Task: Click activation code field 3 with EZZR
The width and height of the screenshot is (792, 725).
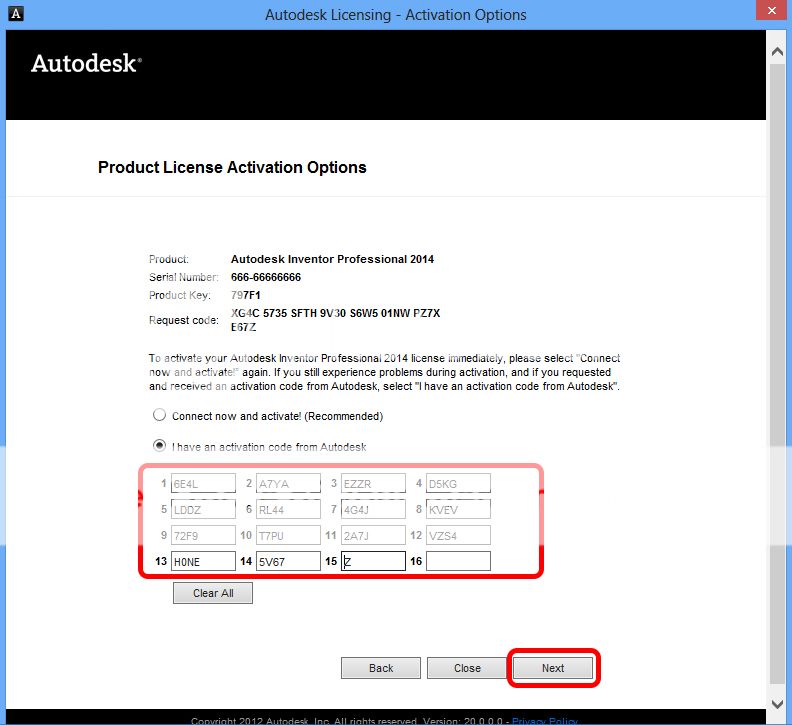Action: pos(373,483)
